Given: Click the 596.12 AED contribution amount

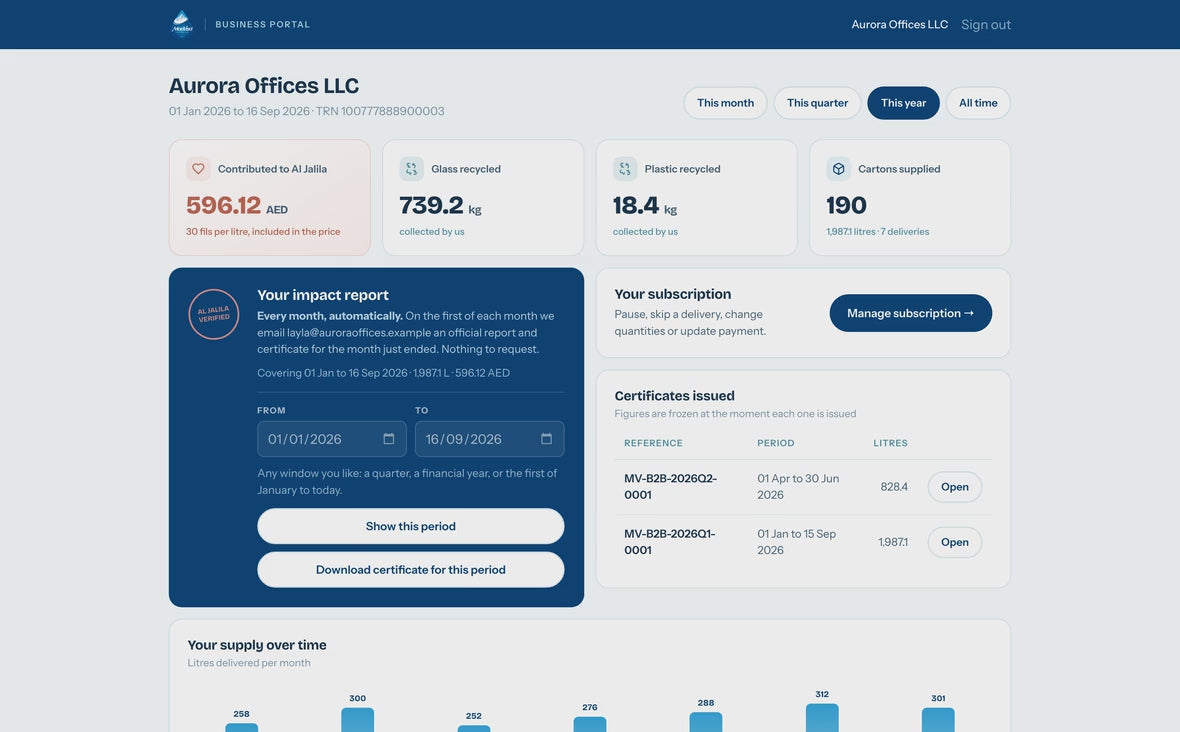Looking at the screenshot, I should pos(237,205).
